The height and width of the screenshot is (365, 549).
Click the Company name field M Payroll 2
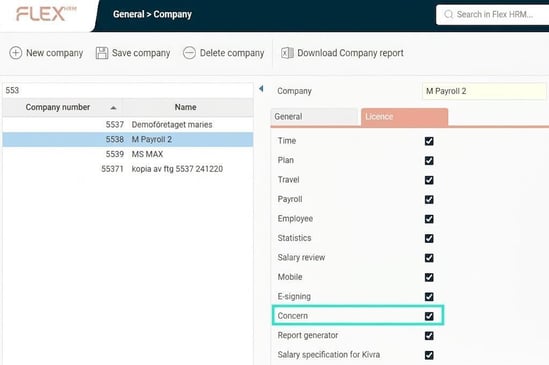[x=484, y=91]
